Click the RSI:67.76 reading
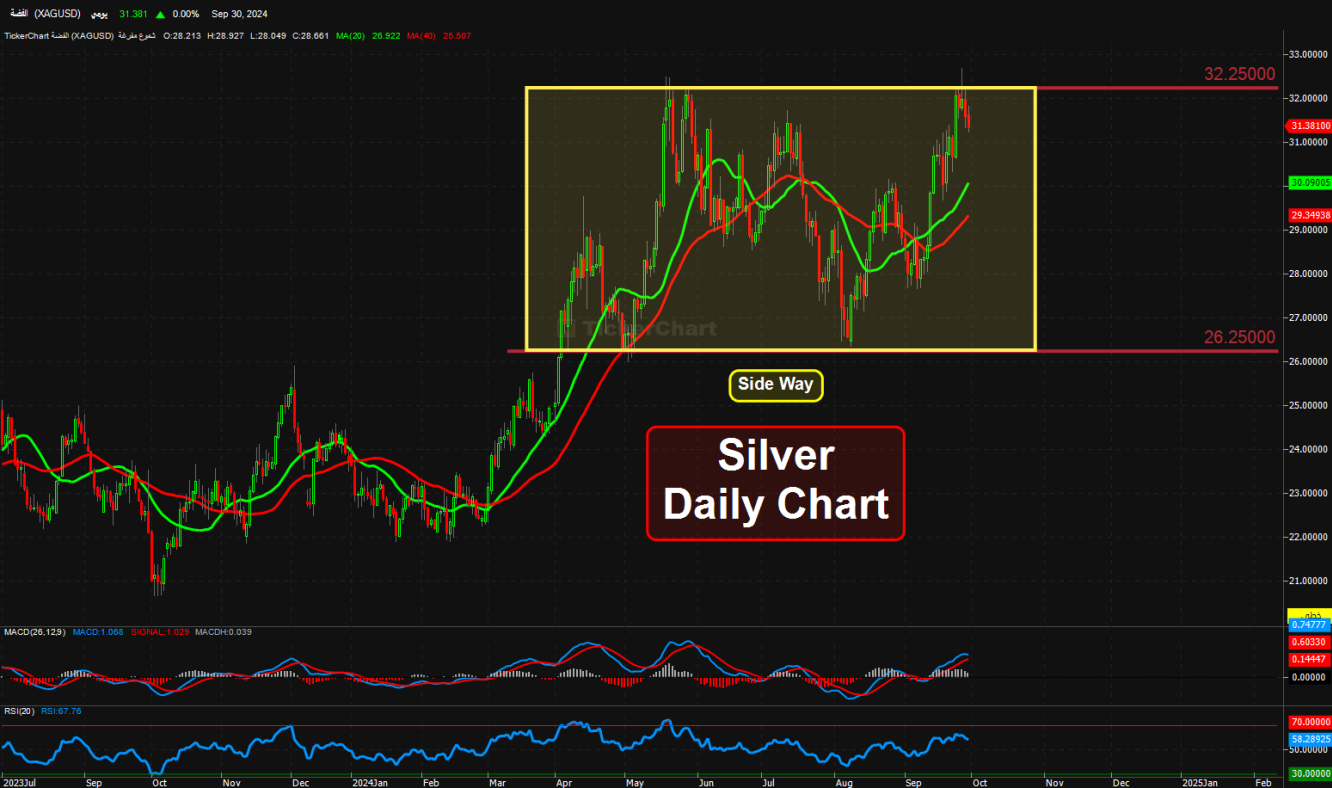Image resolution: width=1332 pixels, height=788 pixels. pos(61,711)
